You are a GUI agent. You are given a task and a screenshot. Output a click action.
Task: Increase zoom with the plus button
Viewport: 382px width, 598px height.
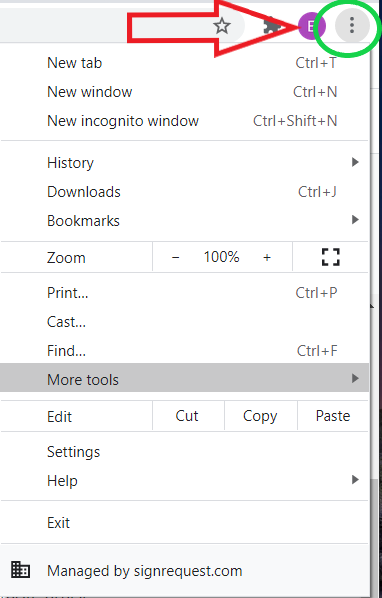[x=267, y=257]
